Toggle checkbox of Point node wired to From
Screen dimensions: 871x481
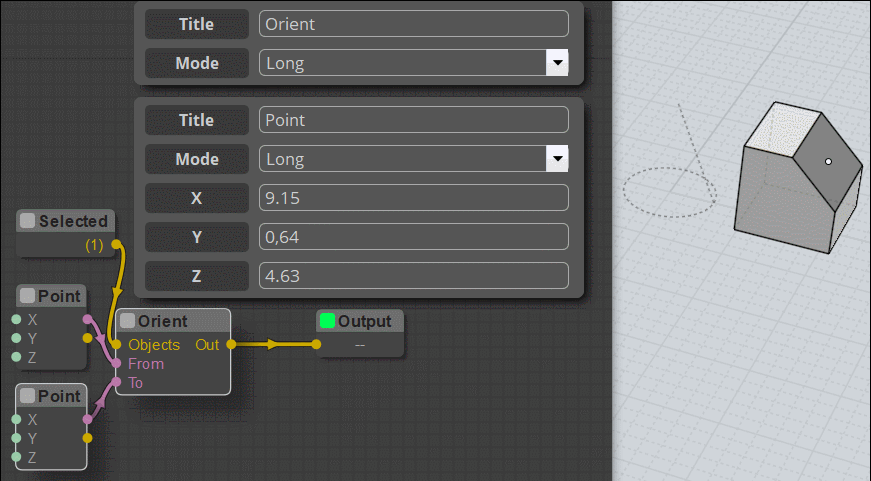coord(27,295)
